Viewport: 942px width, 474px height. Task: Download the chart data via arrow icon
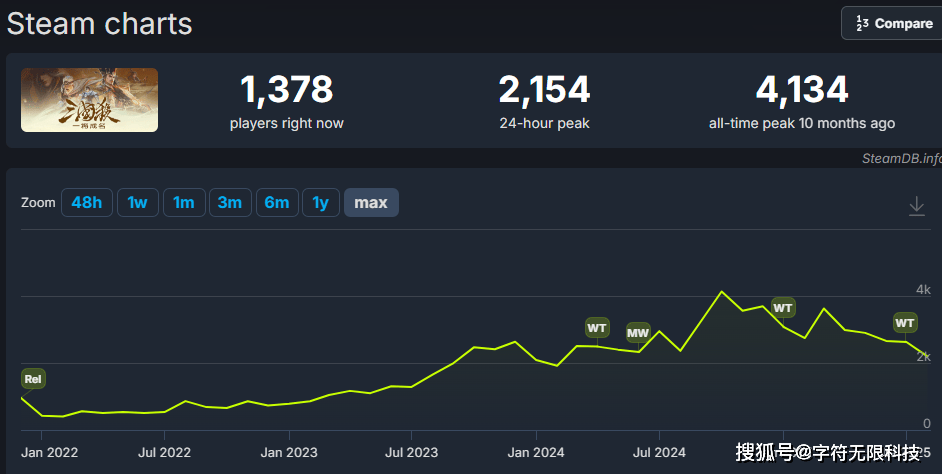[x=916, y=205]
